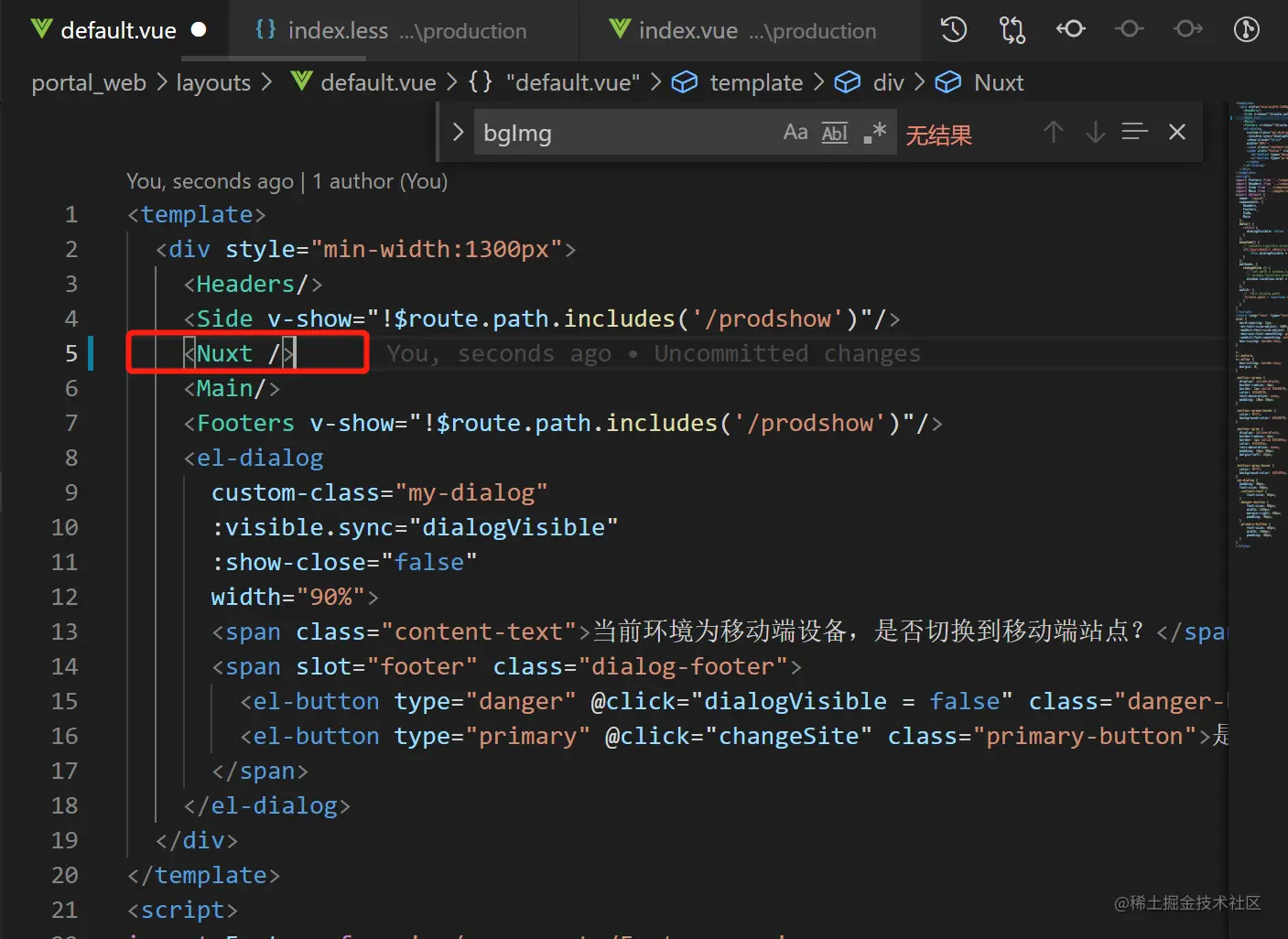Click the Vue logo on index.vue tab
1288x939 pixels.
[620, 29]
